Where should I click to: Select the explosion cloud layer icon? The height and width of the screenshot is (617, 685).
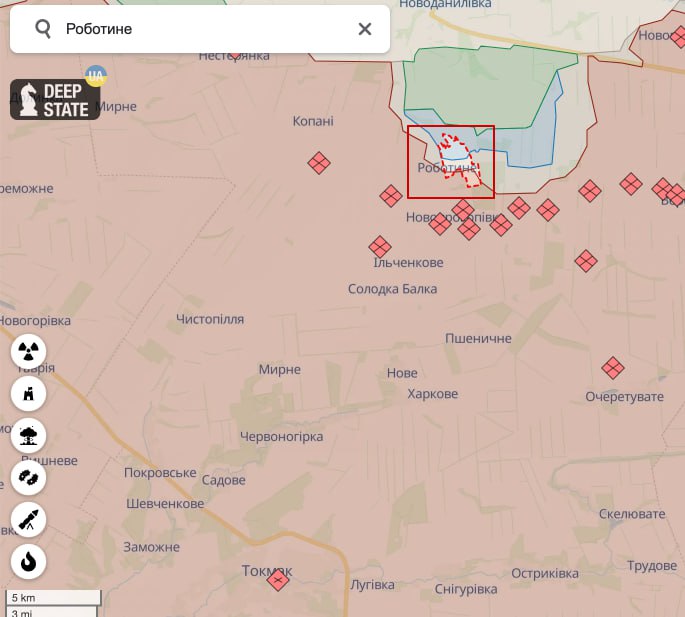tap(28, 435)
